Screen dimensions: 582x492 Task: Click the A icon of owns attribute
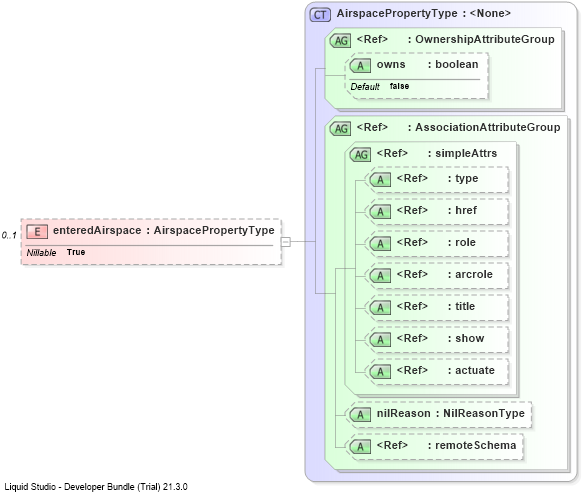[360, 66]
